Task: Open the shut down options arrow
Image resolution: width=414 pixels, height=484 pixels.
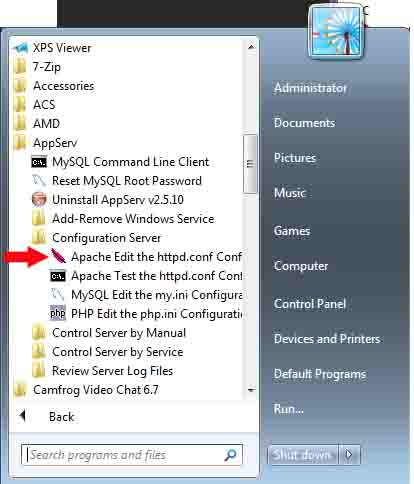Action: pos(349,454)
